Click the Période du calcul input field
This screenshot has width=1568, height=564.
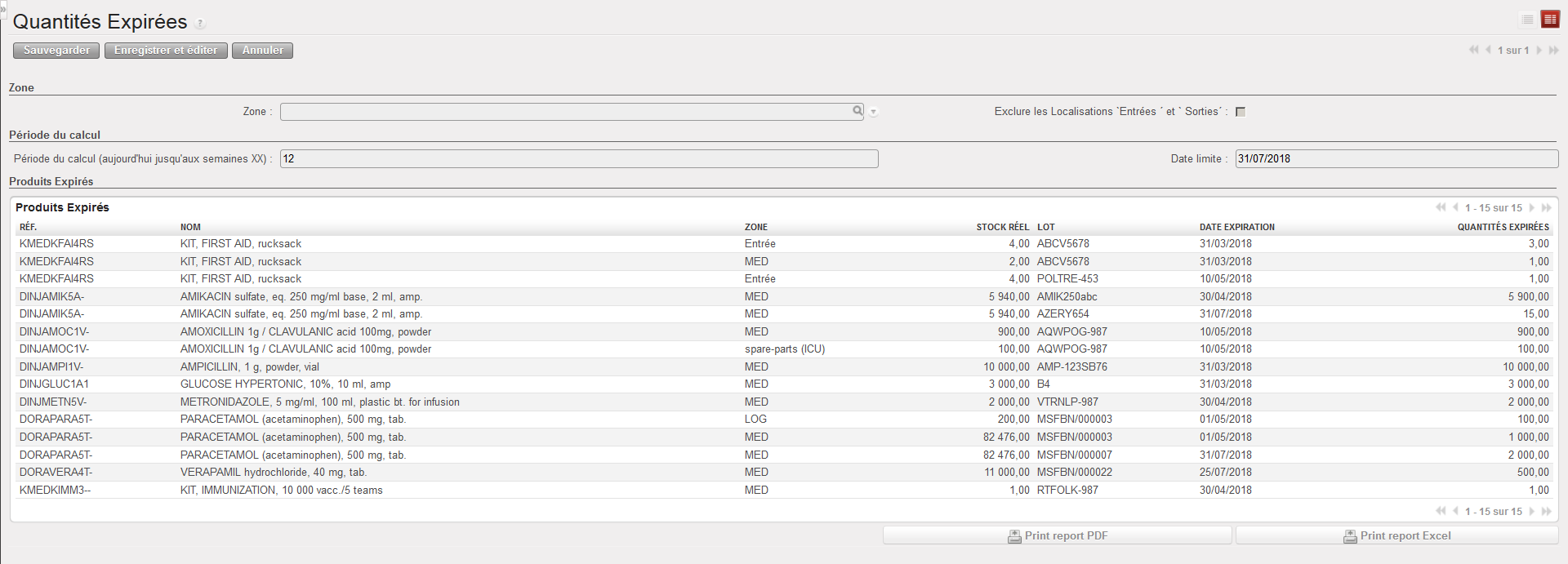(578, 159)
